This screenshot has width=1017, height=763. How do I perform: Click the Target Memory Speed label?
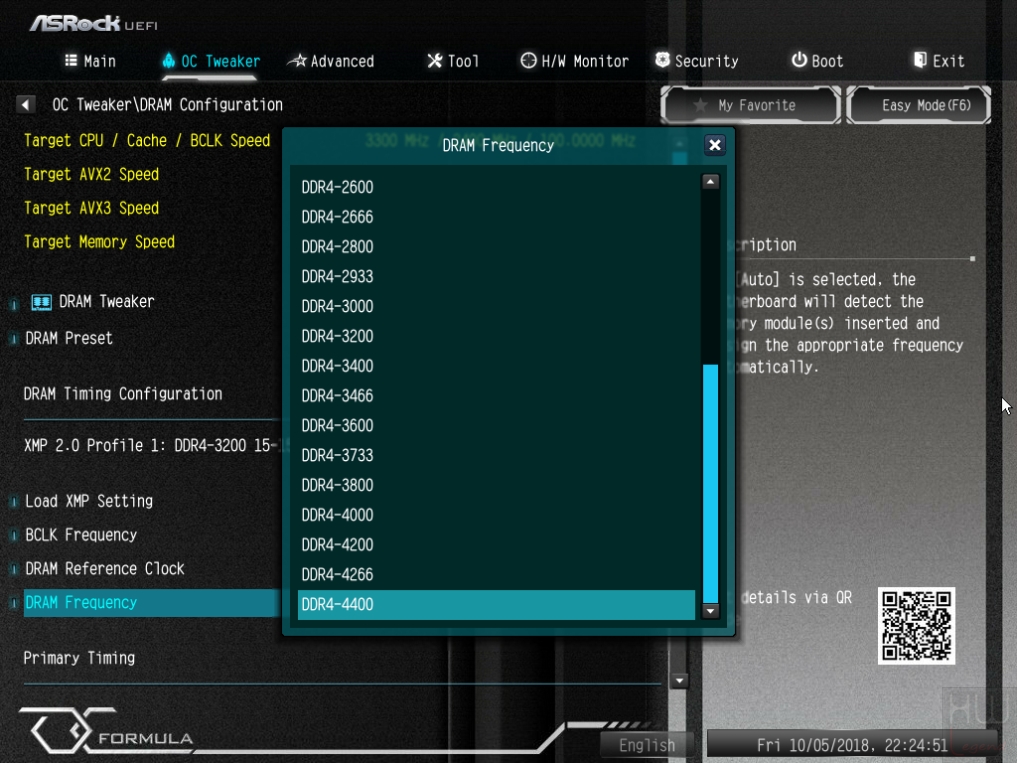coord(99,242)
